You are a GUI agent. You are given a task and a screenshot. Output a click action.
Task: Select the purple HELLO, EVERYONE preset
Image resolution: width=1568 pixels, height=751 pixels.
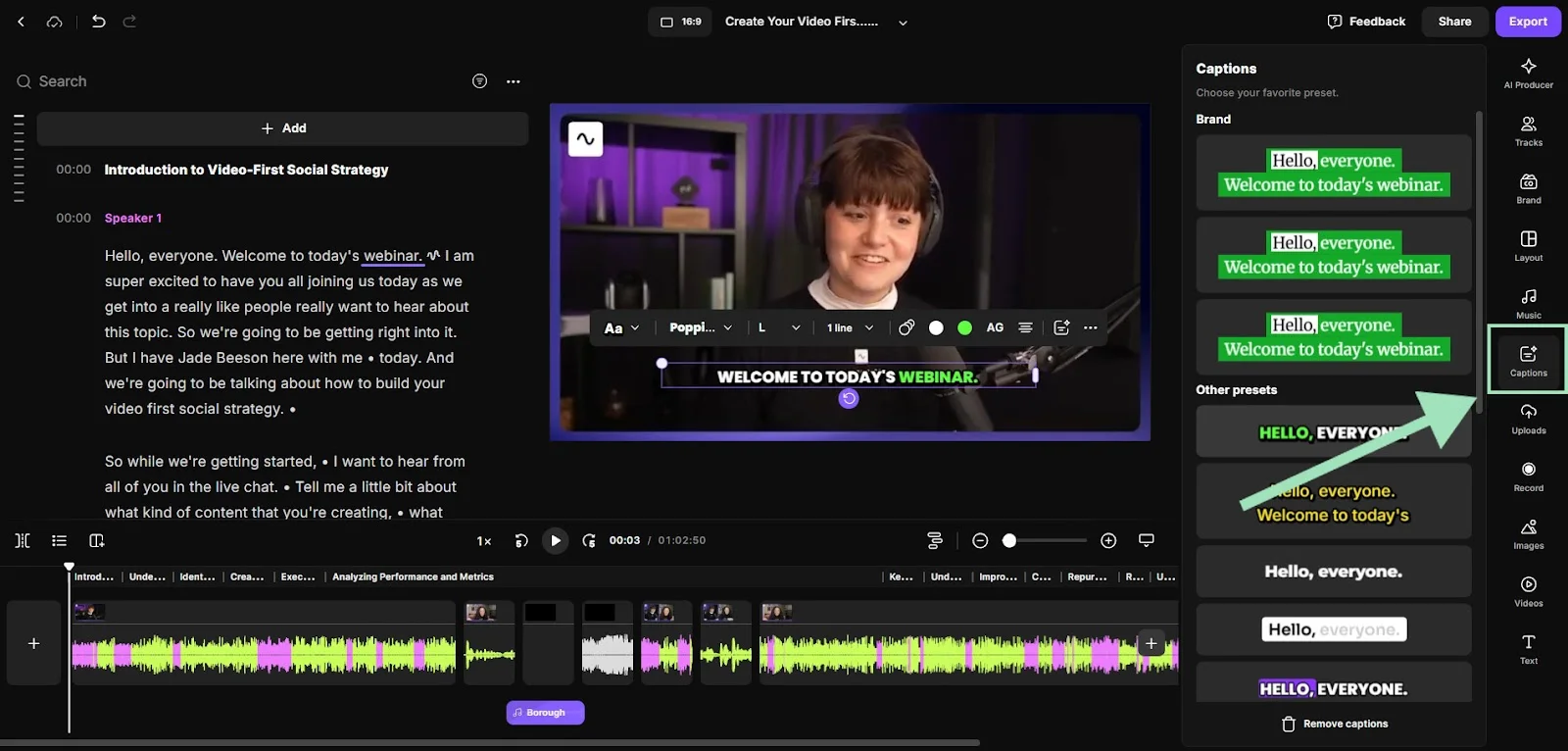(x=1333, y=683)
